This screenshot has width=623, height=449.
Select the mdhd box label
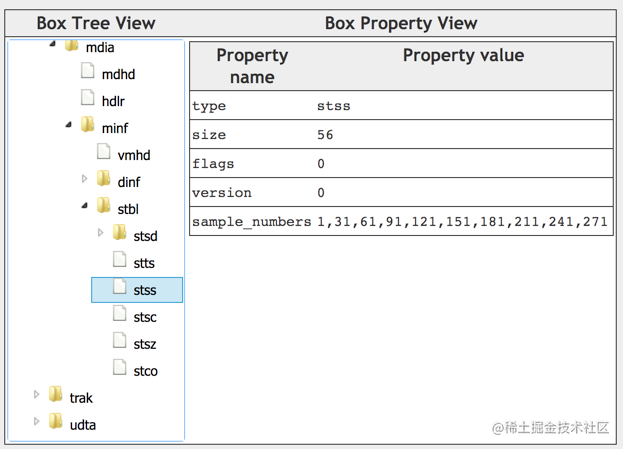pos(118,74)
